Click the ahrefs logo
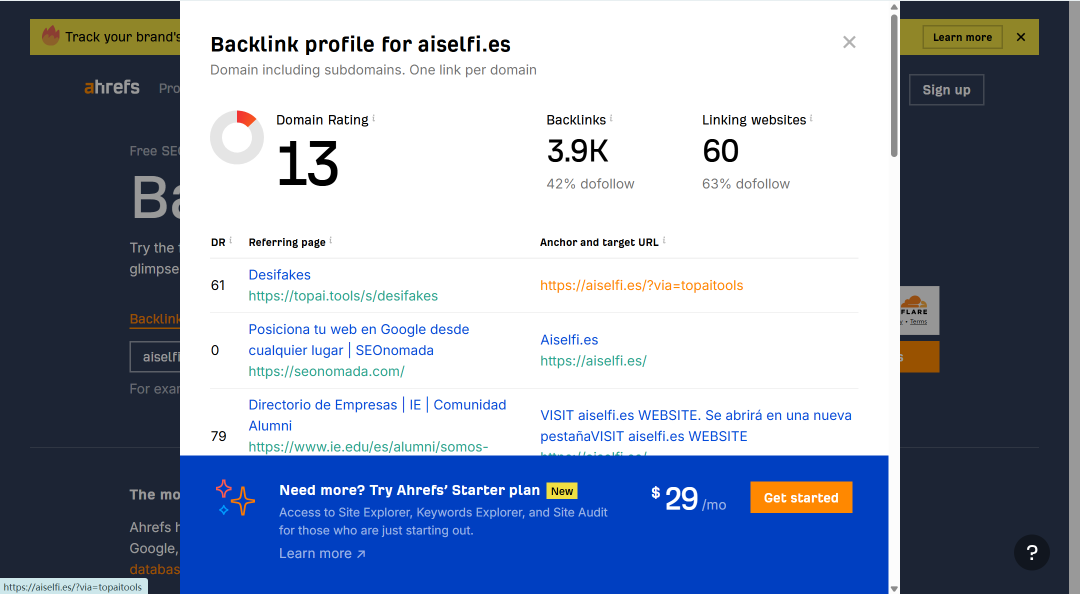The width and height of the screenshot is (1080, 594). coord(112,88)
